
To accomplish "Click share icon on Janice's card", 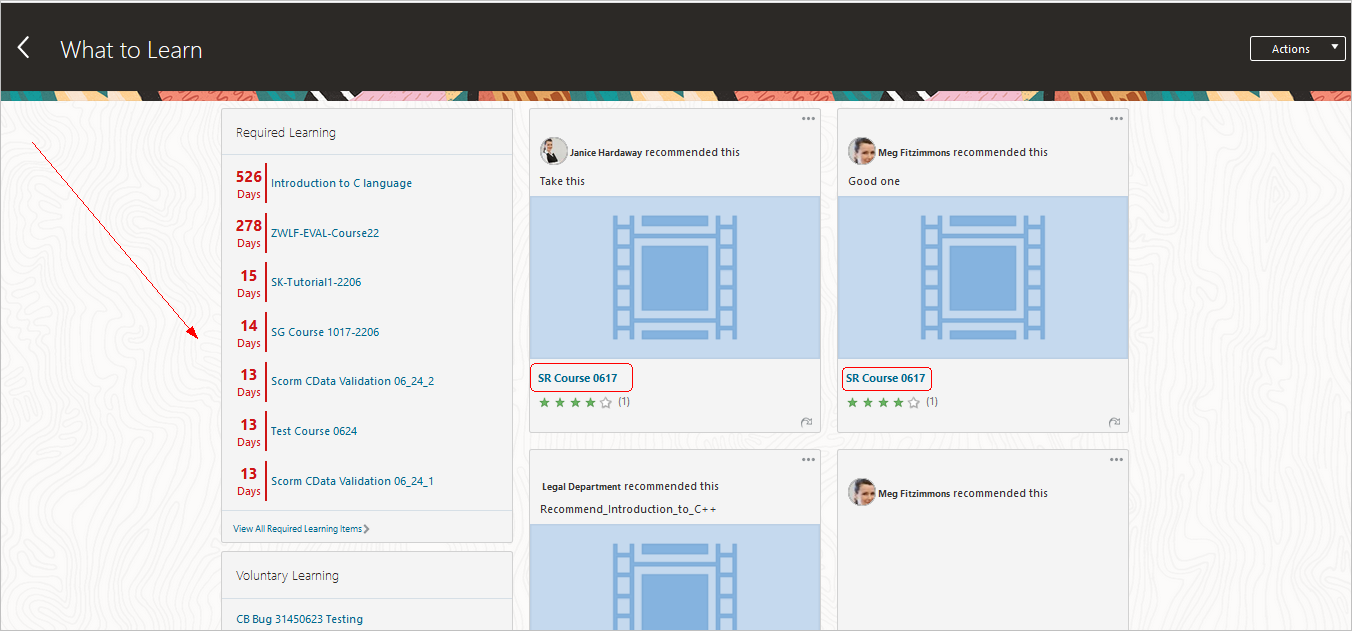I will pos(806,422).
